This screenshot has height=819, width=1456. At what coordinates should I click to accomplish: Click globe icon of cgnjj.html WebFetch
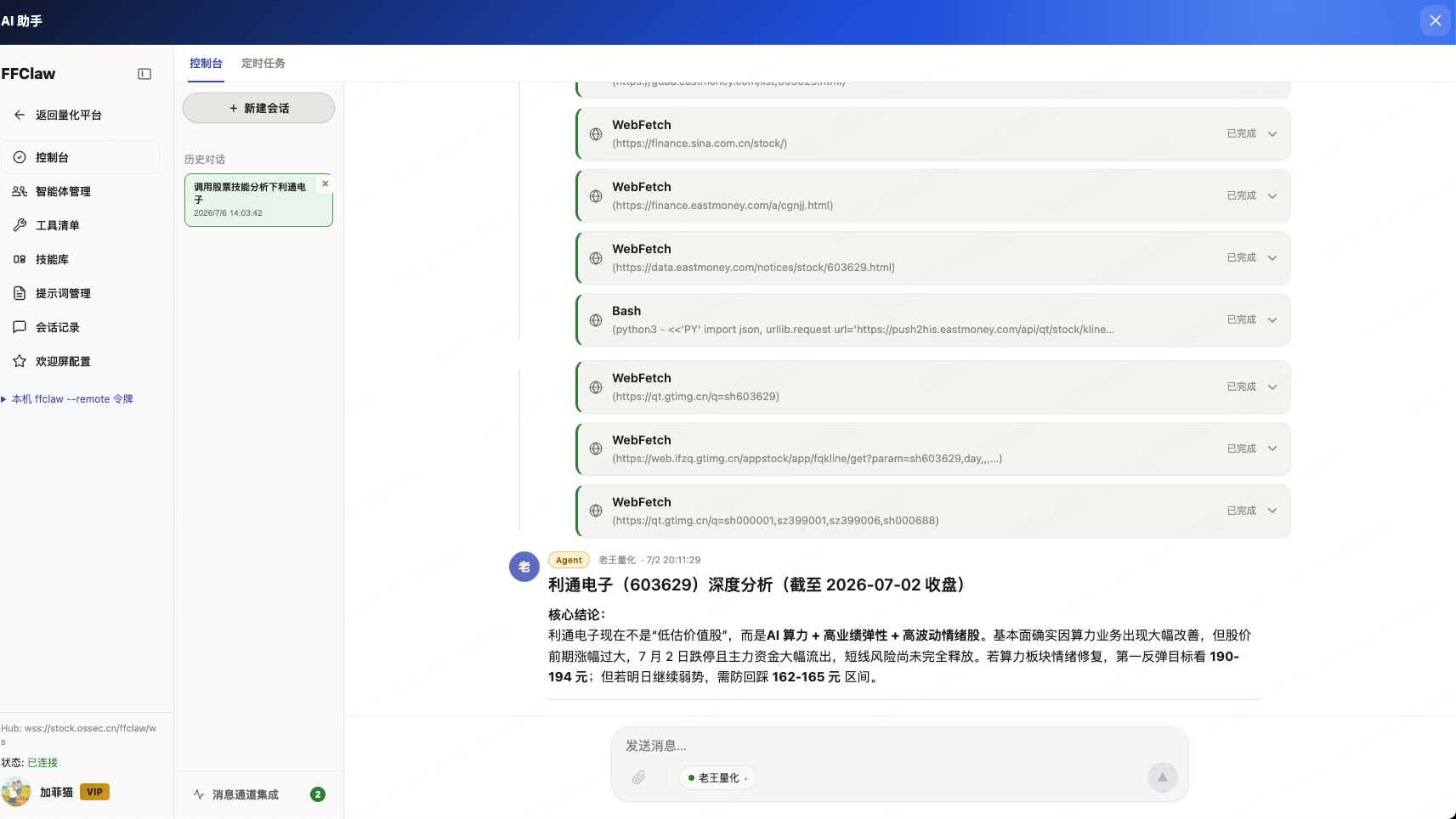(596, 196)
